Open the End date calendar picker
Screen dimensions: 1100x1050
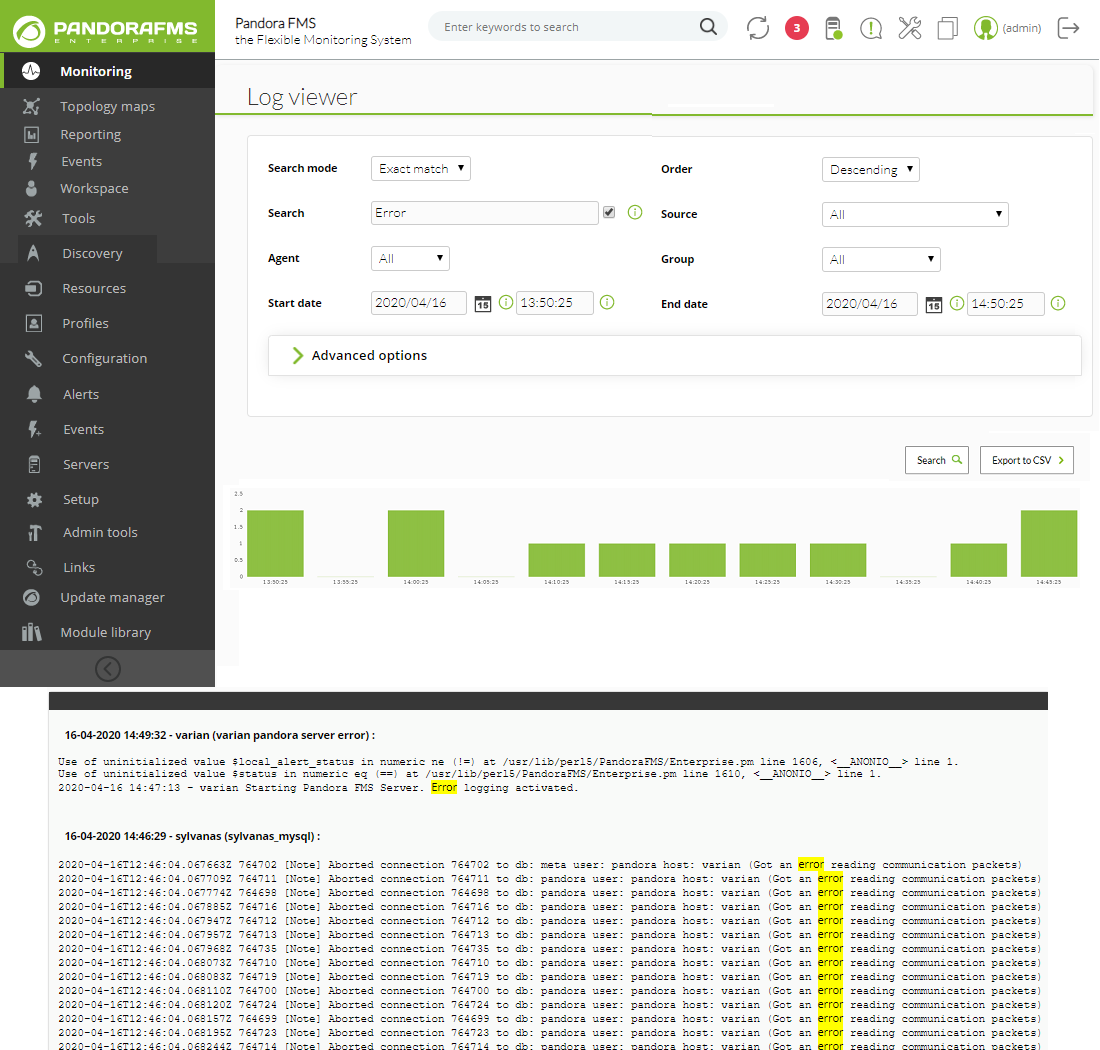(933, 304)
